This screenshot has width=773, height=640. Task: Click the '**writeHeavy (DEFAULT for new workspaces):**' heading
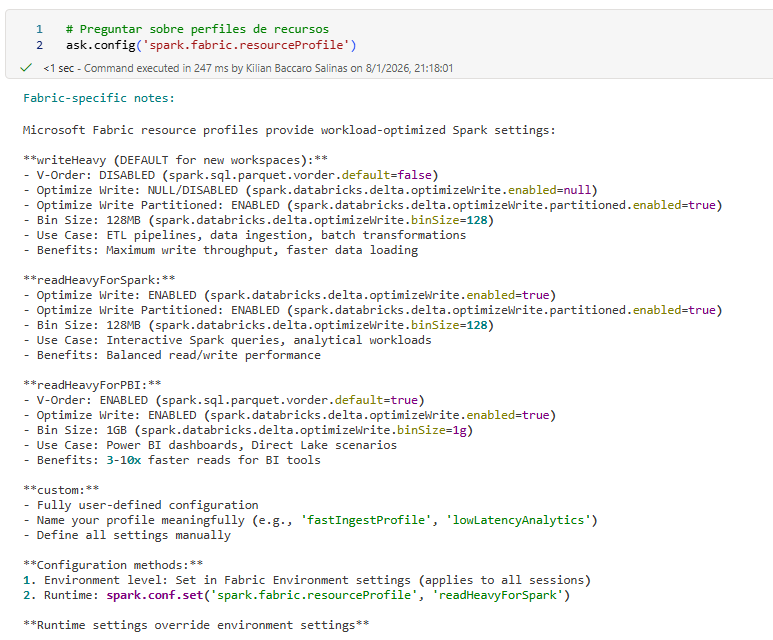pyautogui.click(x=175, y=160)
